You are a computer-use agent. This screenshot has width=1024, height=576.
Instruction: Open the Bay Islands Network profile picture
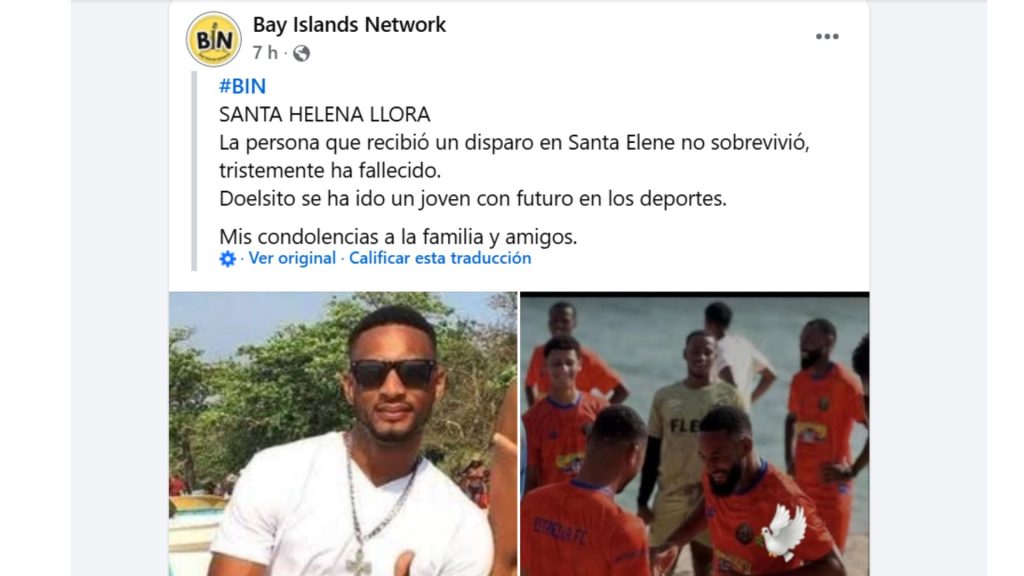click(214, 39)
